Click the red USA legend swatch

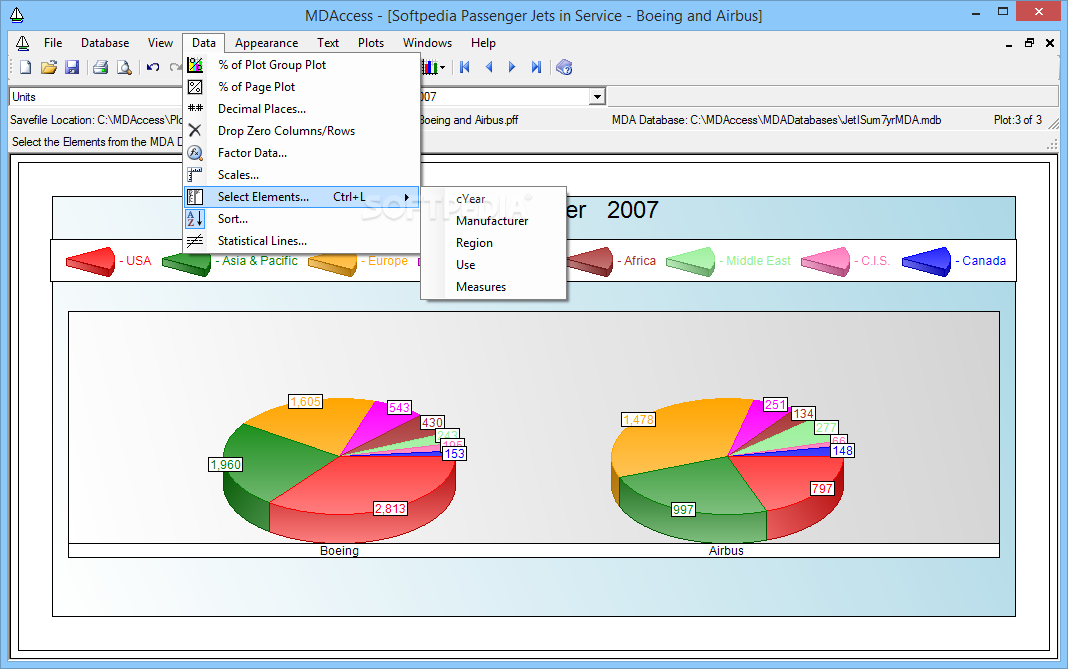pos(91,262)
